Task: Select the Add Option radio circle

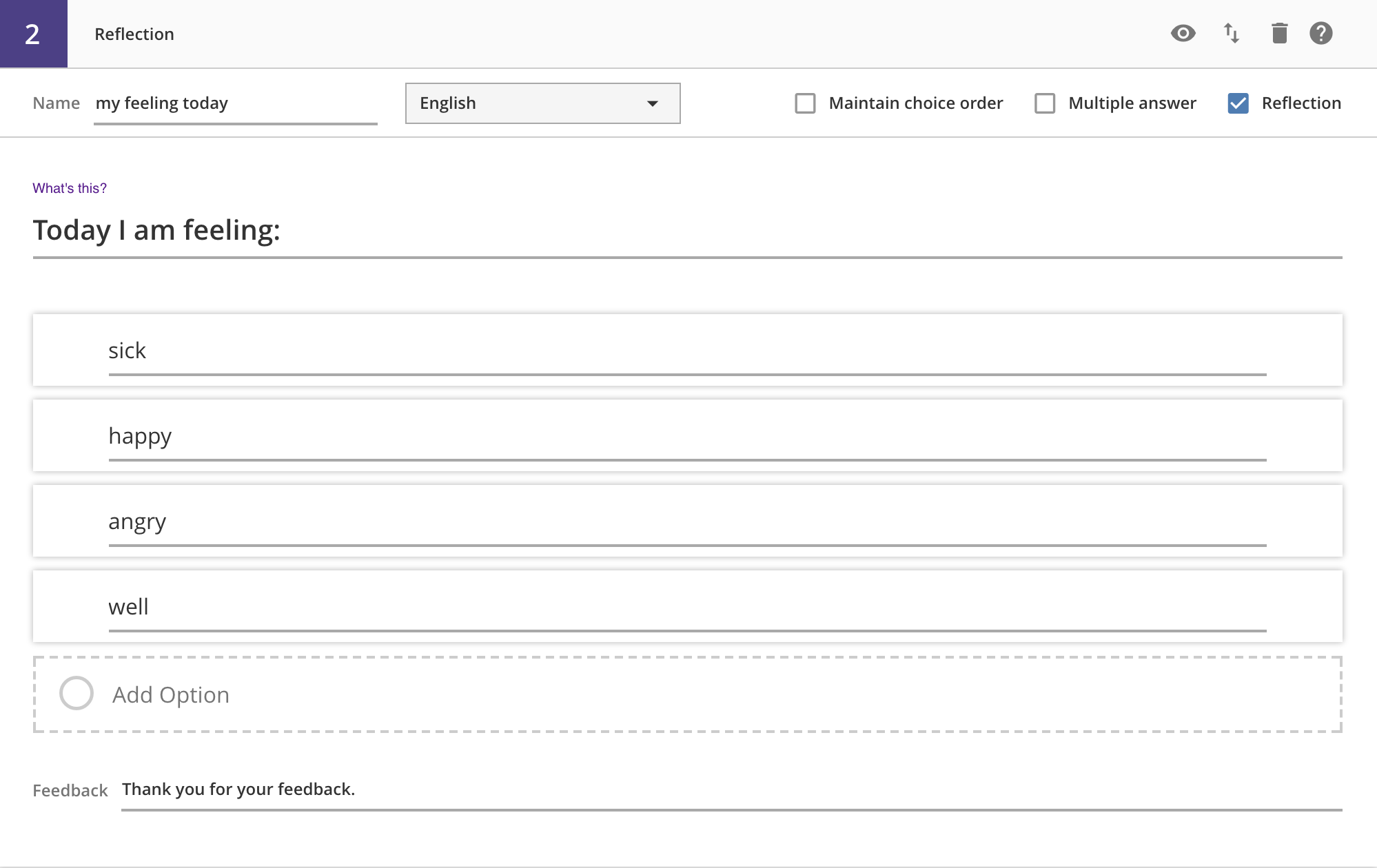Action: [x=76, y=693]
